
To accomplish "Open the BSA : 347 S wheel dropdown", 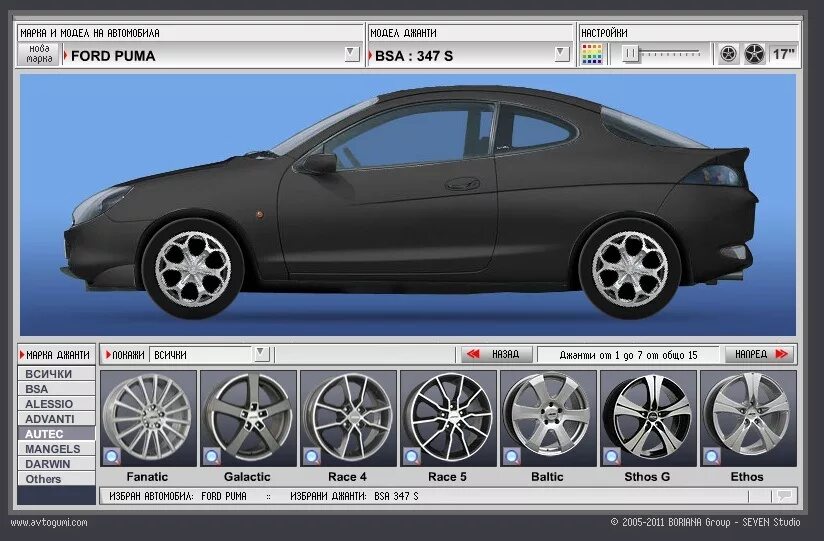I will [562, 54].
